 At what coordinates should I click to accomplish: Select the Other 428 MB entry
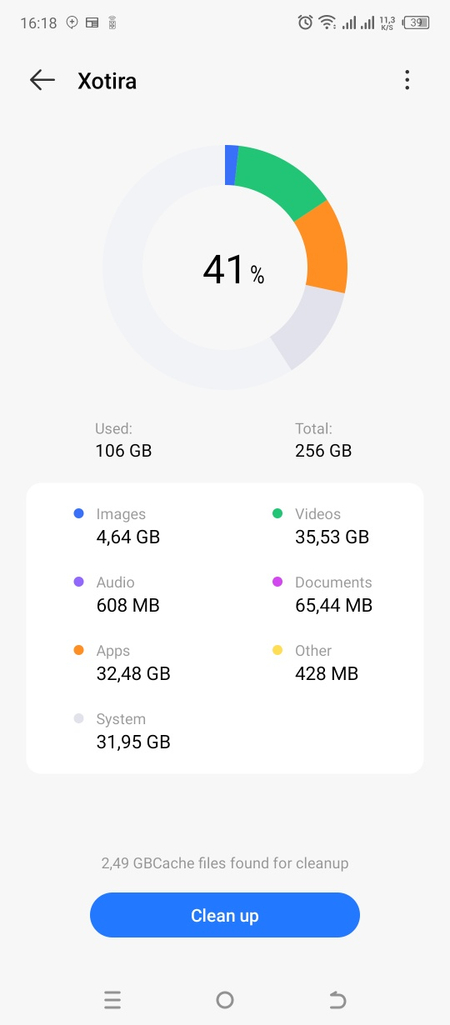315,662
